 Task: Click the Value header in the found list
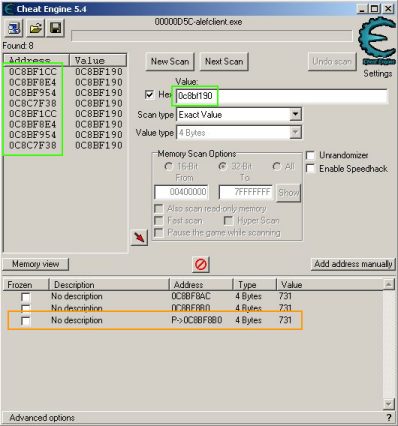[x=98, y=60]
